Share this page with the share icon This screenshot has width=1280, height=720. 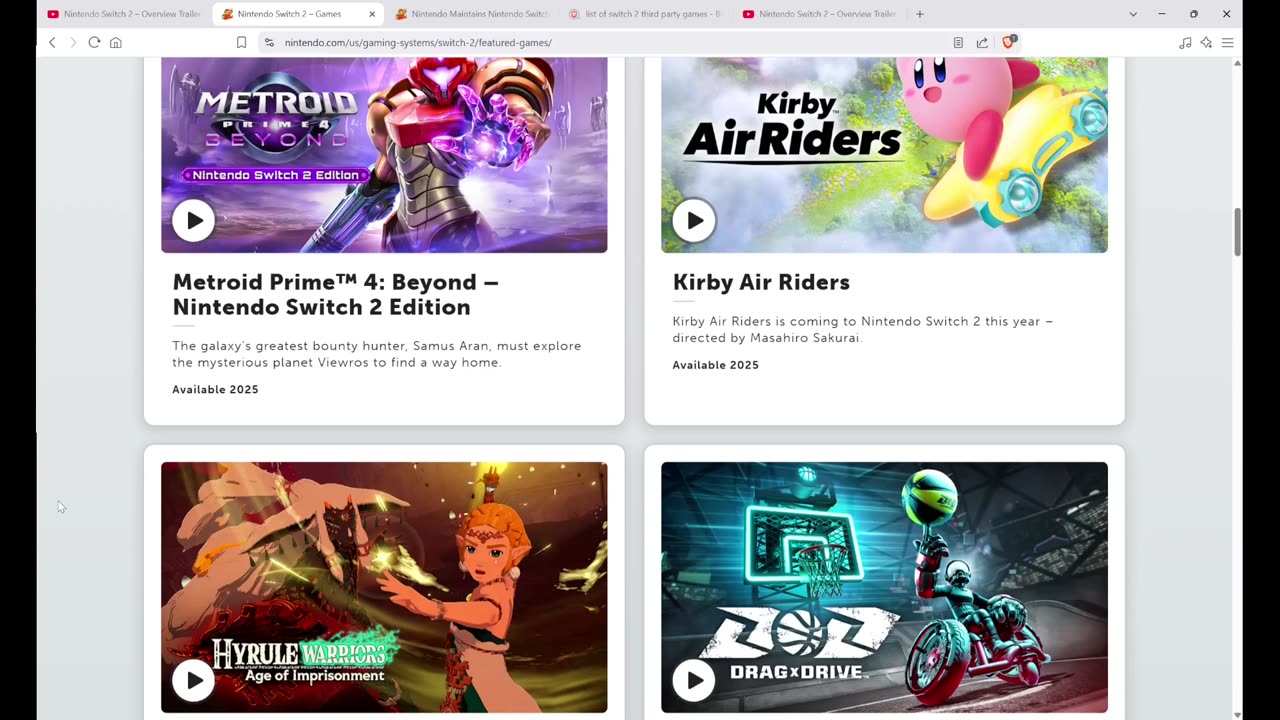tap(982, 42)
